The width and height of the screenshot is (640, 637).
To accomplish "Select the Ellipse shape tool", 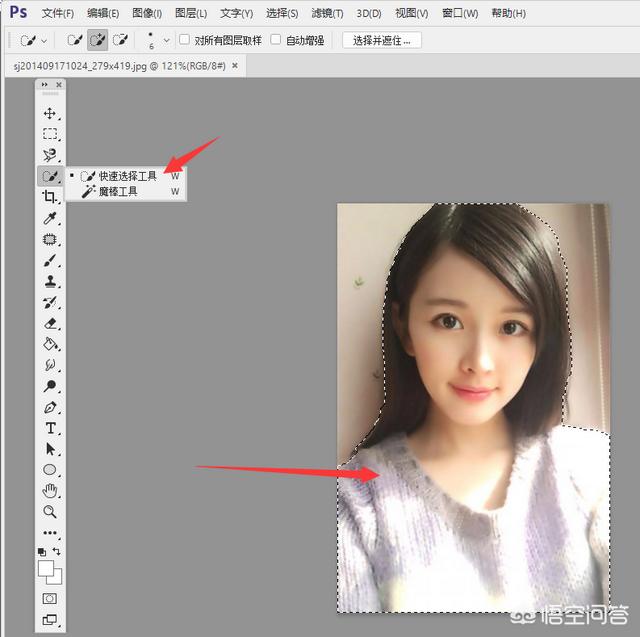I will coord(50,470).
